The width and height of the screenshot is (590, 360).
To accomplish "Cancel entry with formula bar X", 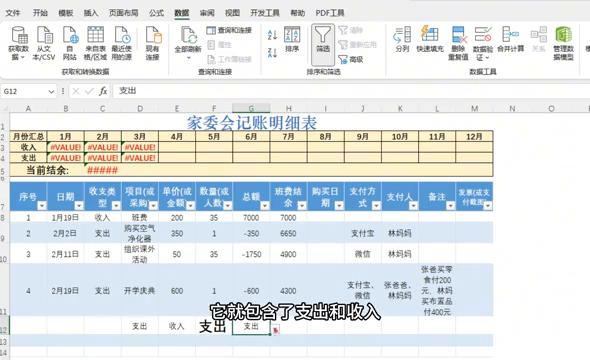I will click(x=76, y=91).
